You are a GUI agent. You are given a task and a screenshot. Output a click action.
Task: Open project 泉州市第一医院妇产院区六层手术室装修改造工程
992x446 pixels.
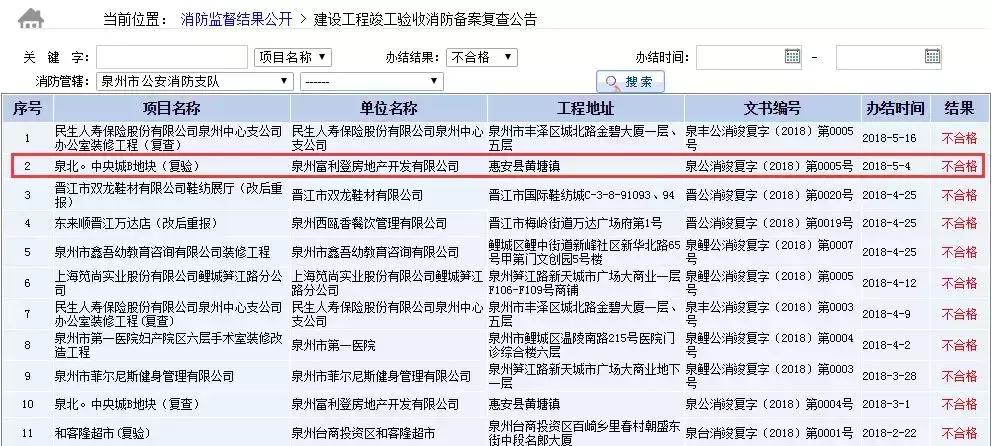(x=168, y=345)
